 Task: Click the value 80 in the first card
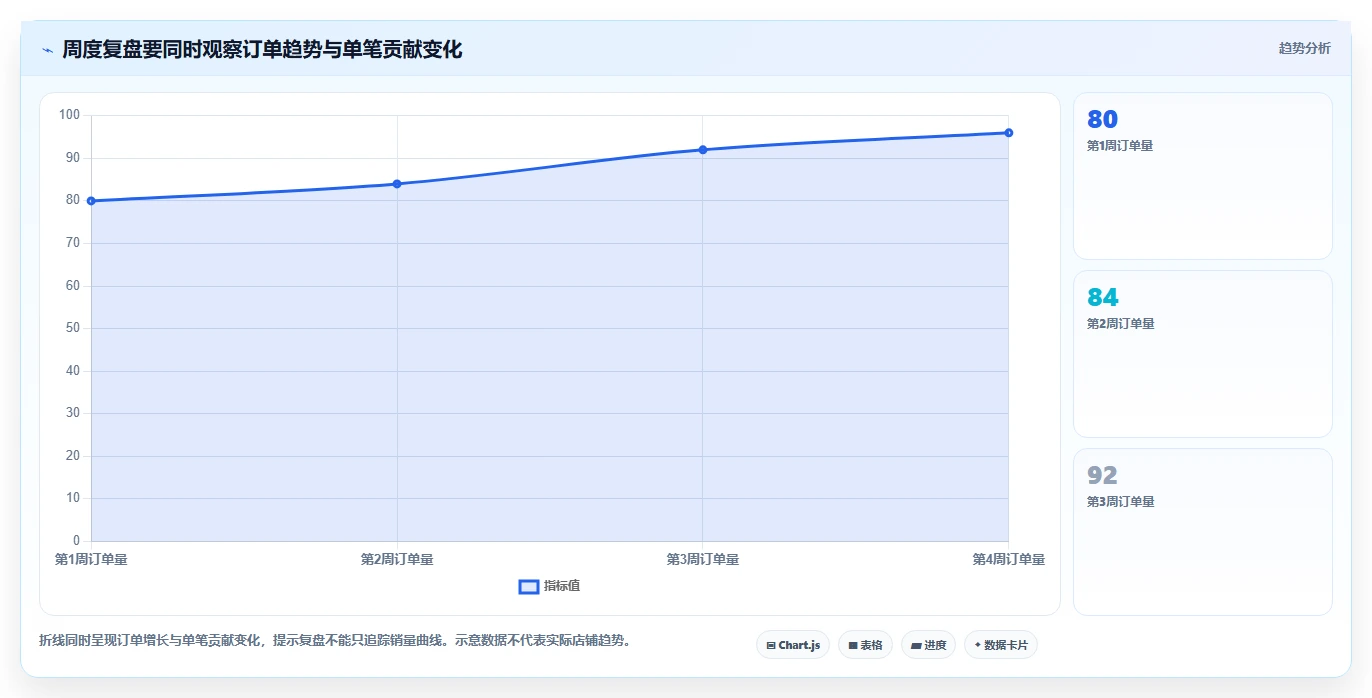[1102, 120]
